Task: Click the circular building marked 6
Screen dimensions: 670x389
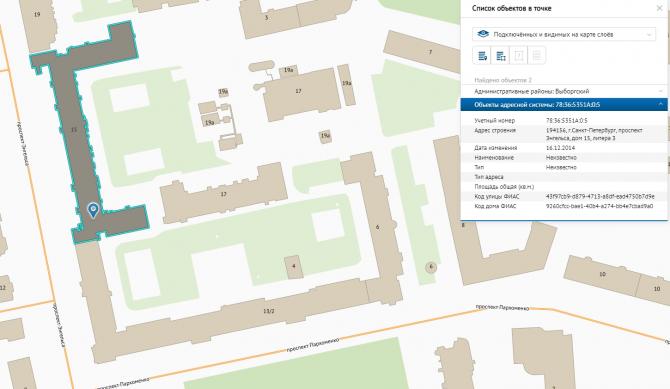Action: click(431, 267)
